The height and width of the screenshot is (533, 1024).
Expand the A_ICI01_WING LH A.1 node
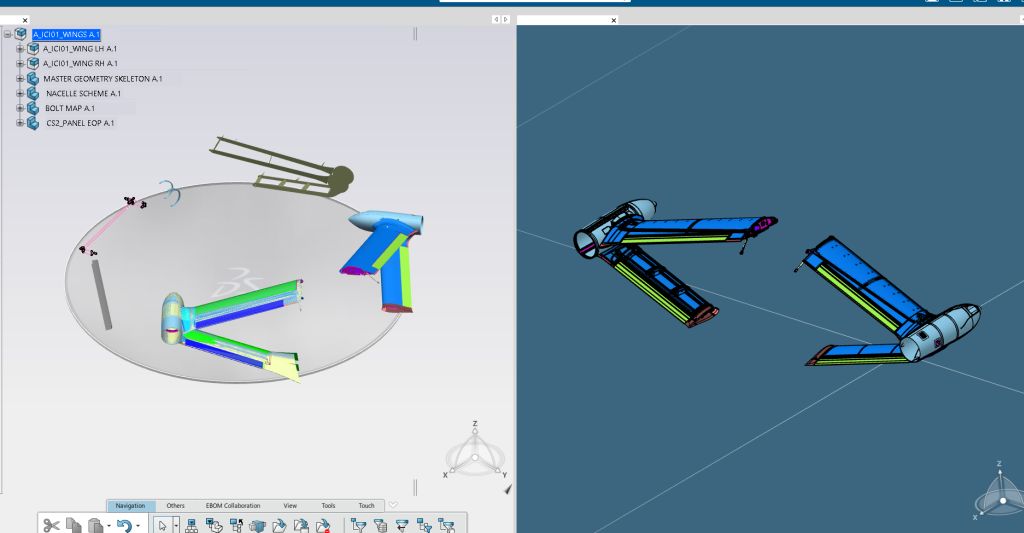tap(19, 49)
